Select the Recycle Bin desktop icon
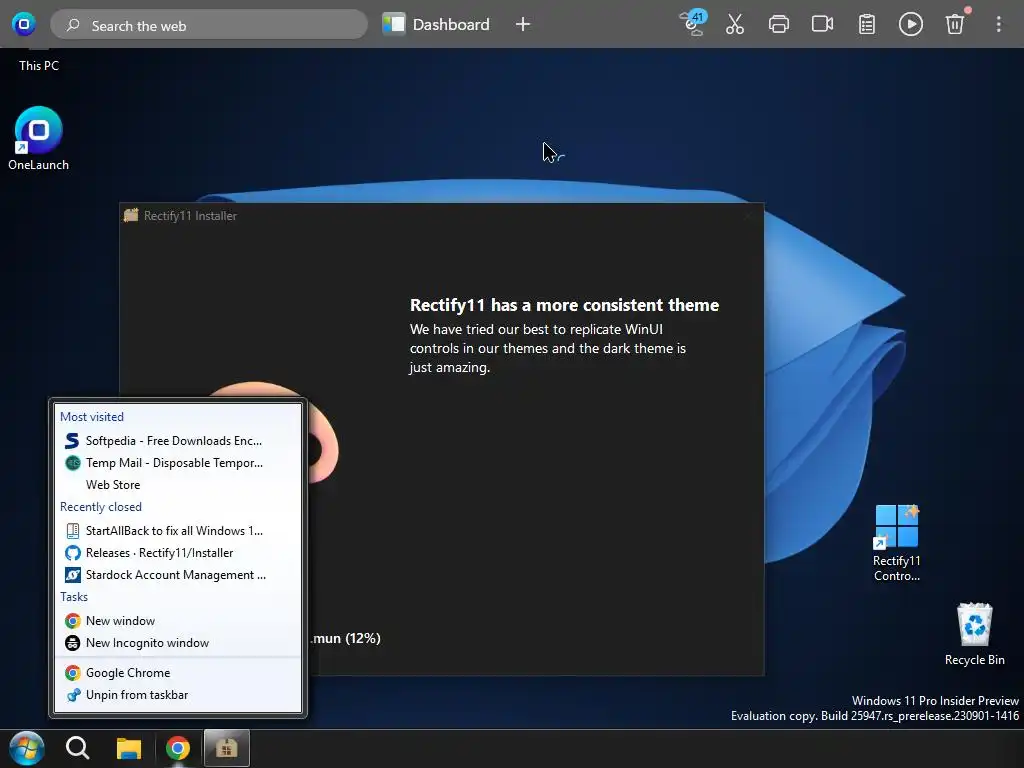1024x768 pixels. click(x=974, y=633)
